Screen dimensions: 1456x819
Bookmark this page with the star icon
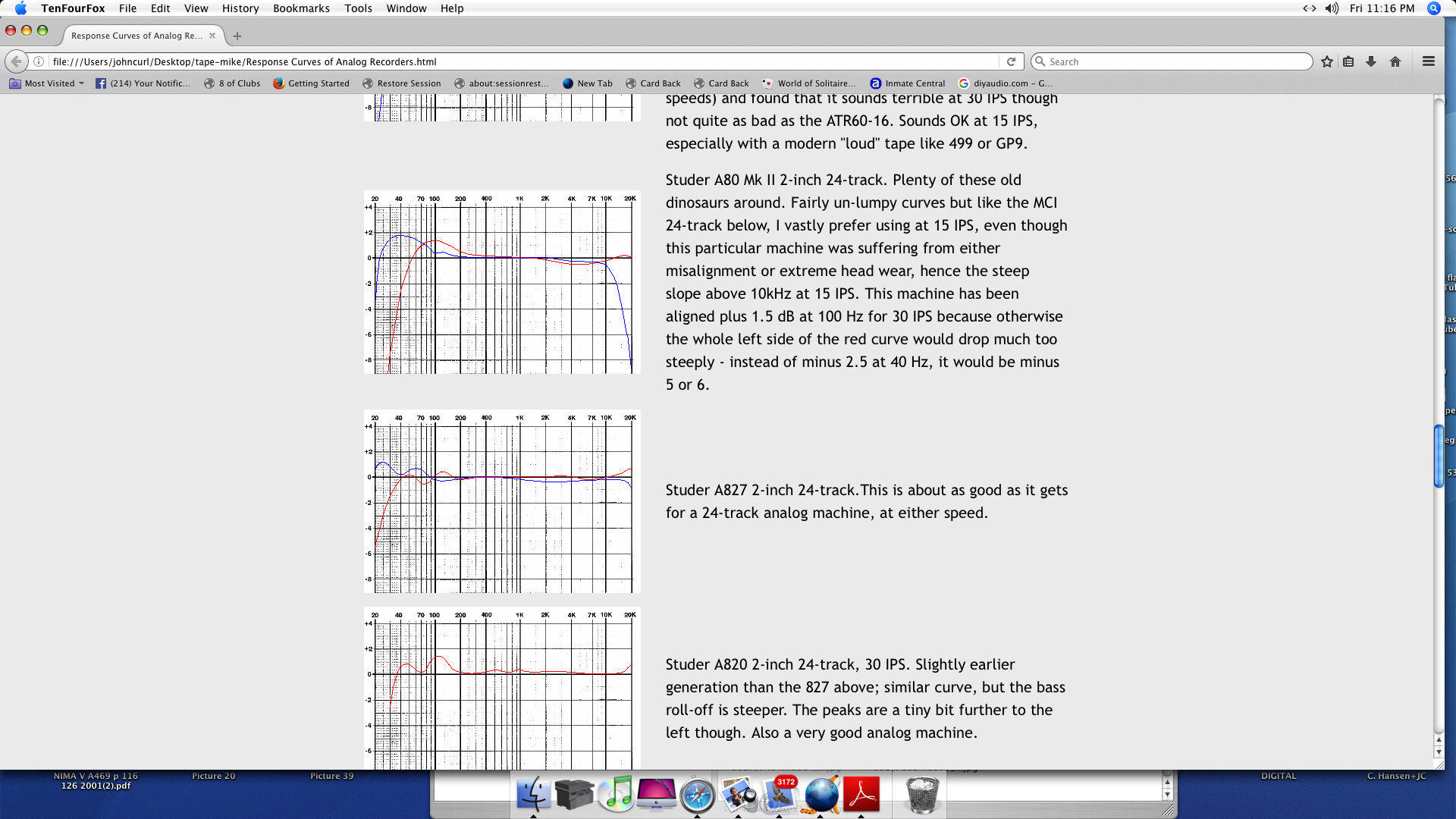[x=1326, y=61]
